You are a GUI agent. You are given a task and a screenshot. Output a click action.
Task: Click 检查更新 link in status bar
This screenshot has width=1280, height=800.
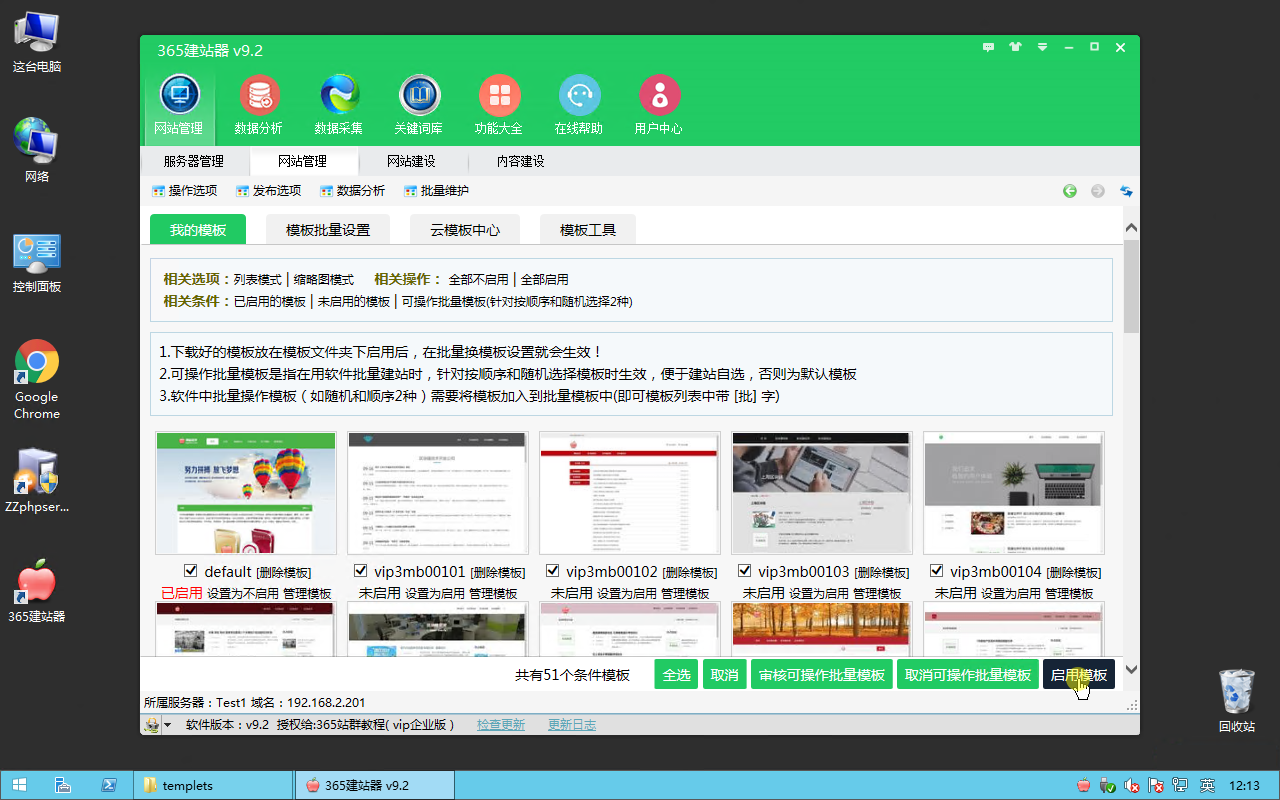point(501,725)
